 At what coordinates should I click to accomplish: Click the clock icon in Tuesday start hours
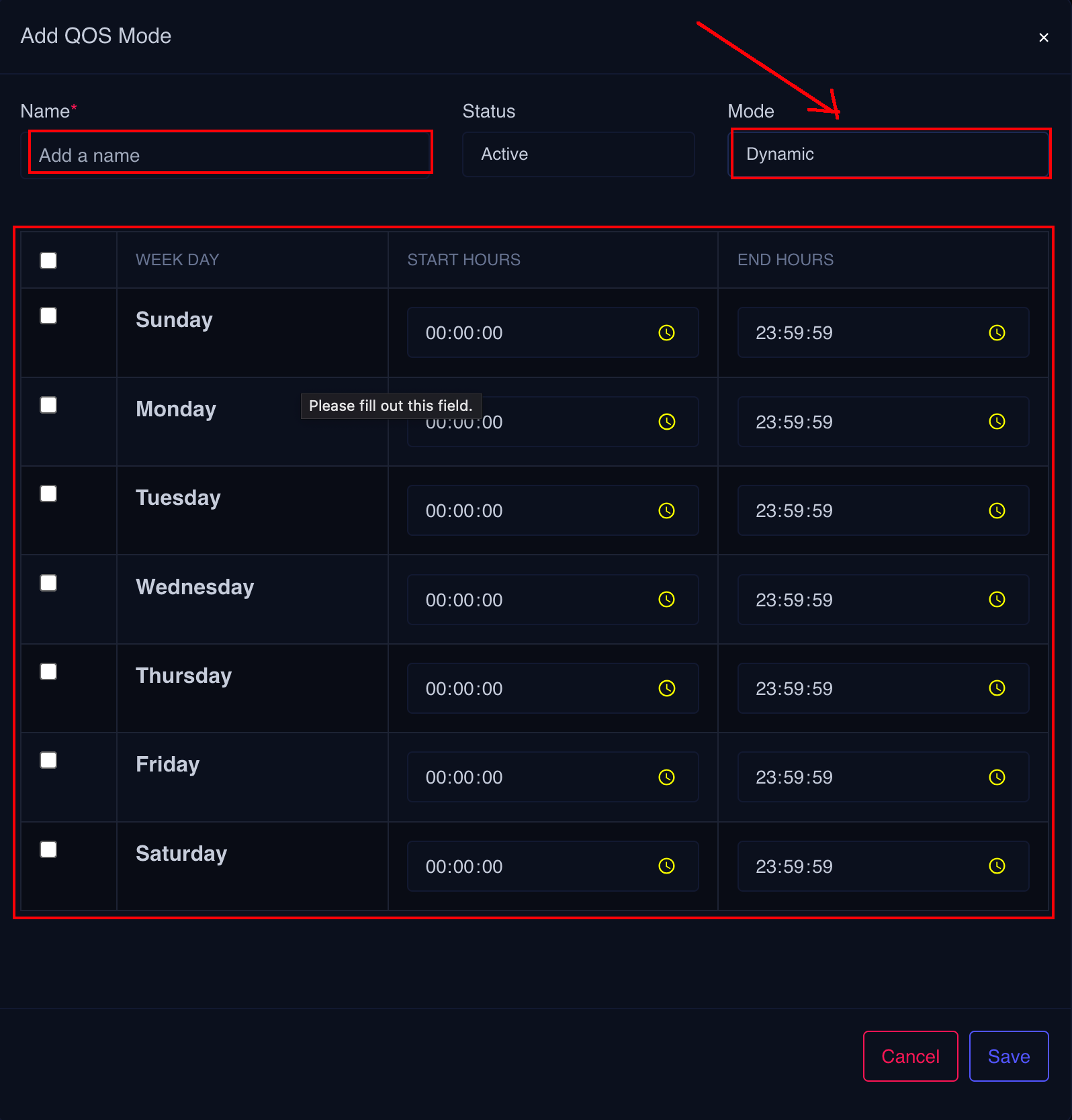click(x=666, y=511)
